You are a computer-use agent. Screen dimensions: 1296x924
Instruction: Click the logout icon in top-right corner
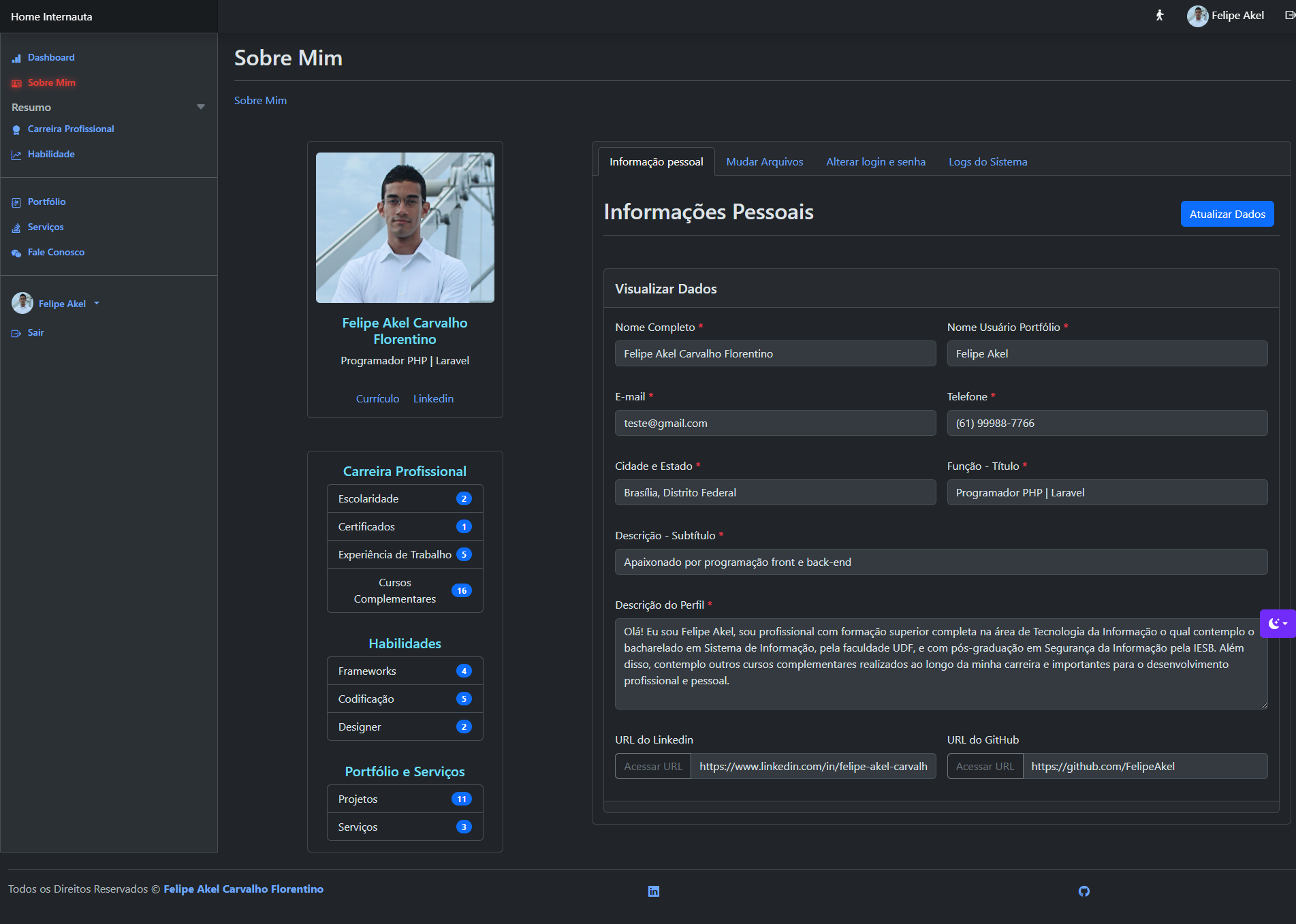point(1289,16)
